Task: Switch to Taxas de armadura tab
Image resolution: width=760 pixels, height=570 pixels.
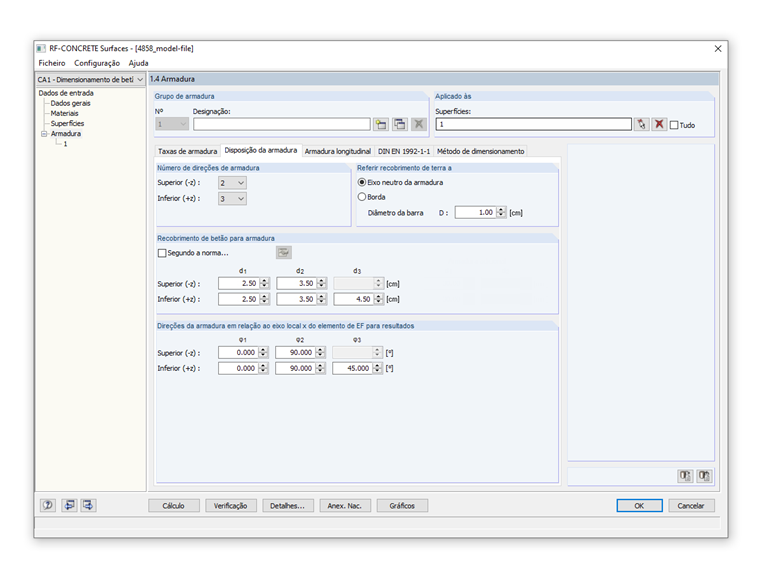Action: 188,151
